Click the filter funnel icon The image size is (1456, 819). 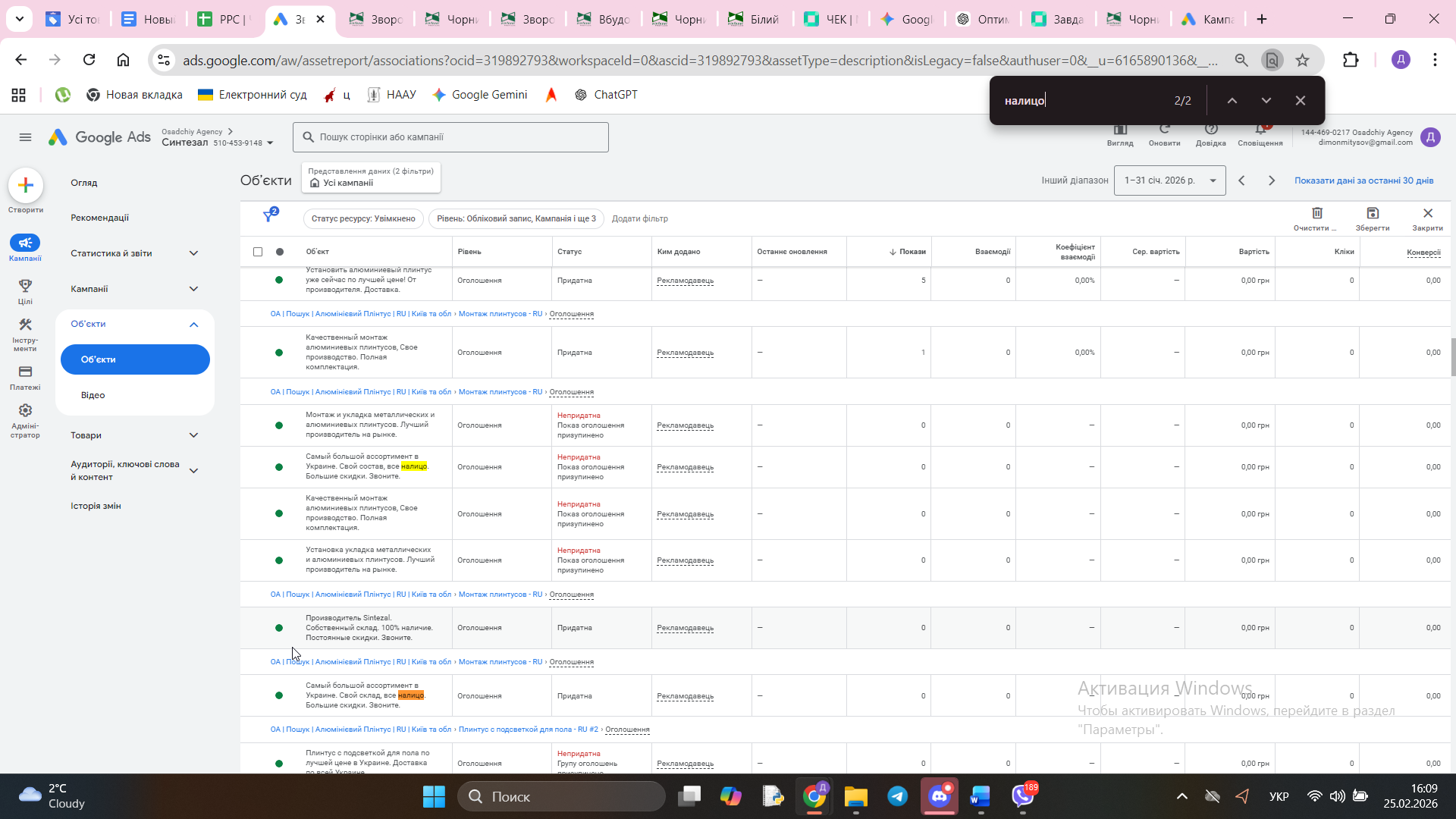pos(269,216)
